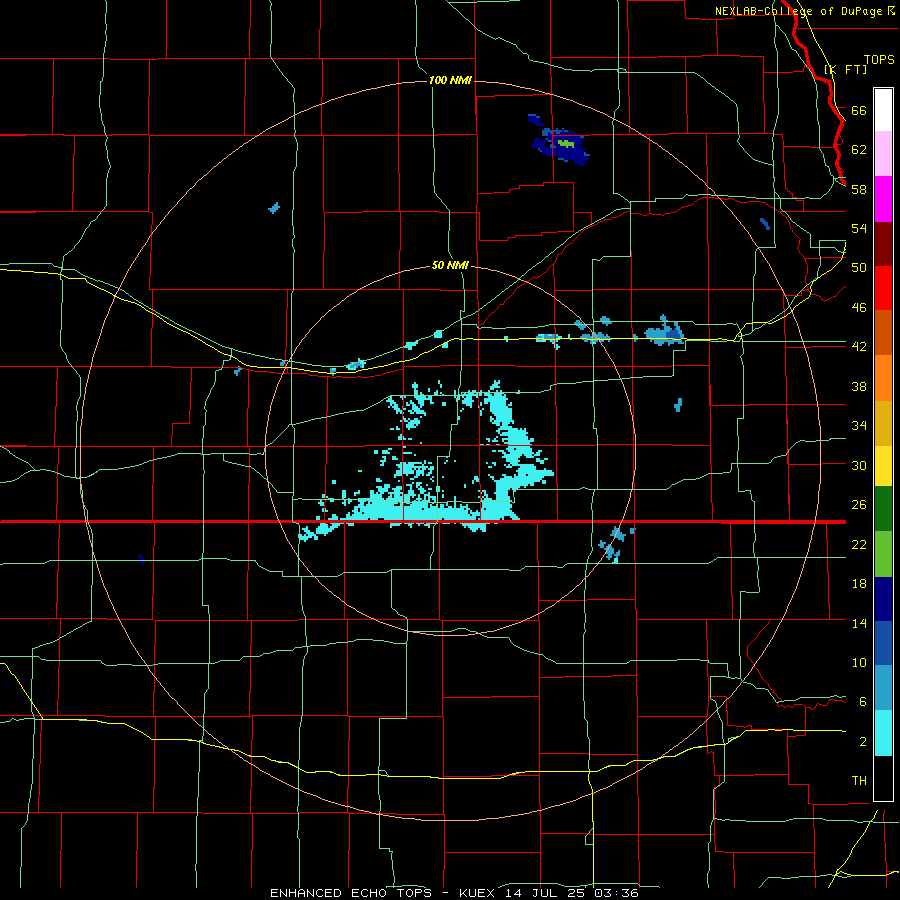Click the TH threshold label

[859, 781]
